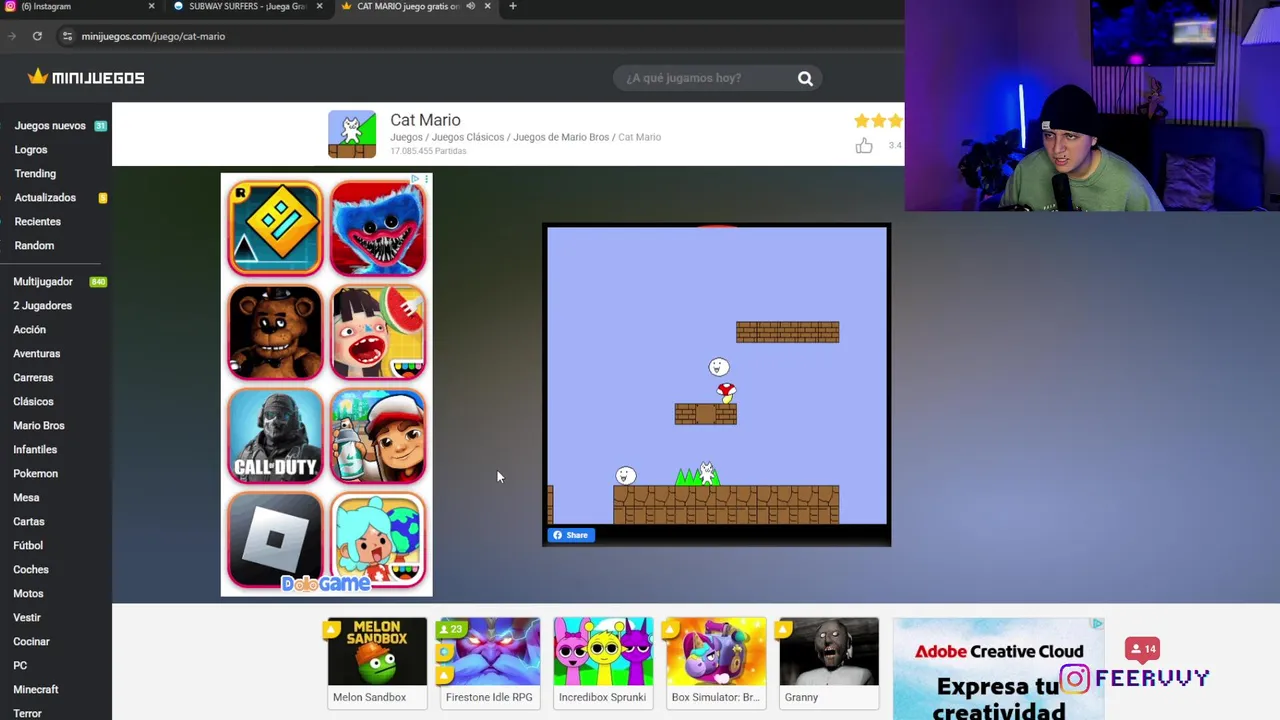The height and width of the screenshot is (720, 1280).
Task: Click Juegos de Mario Bros breadcrumb
Action: point(561,137)
